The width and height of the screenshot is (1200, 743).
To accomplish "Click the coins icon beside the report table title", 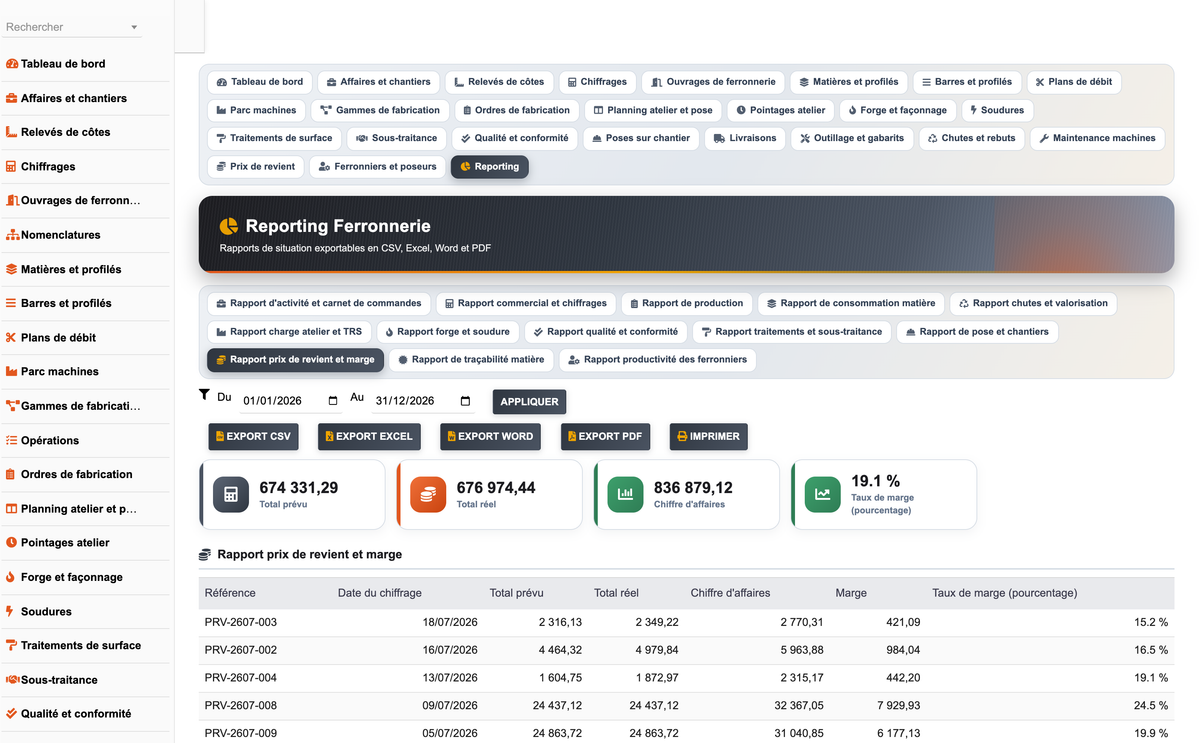I will click(205, 554).
